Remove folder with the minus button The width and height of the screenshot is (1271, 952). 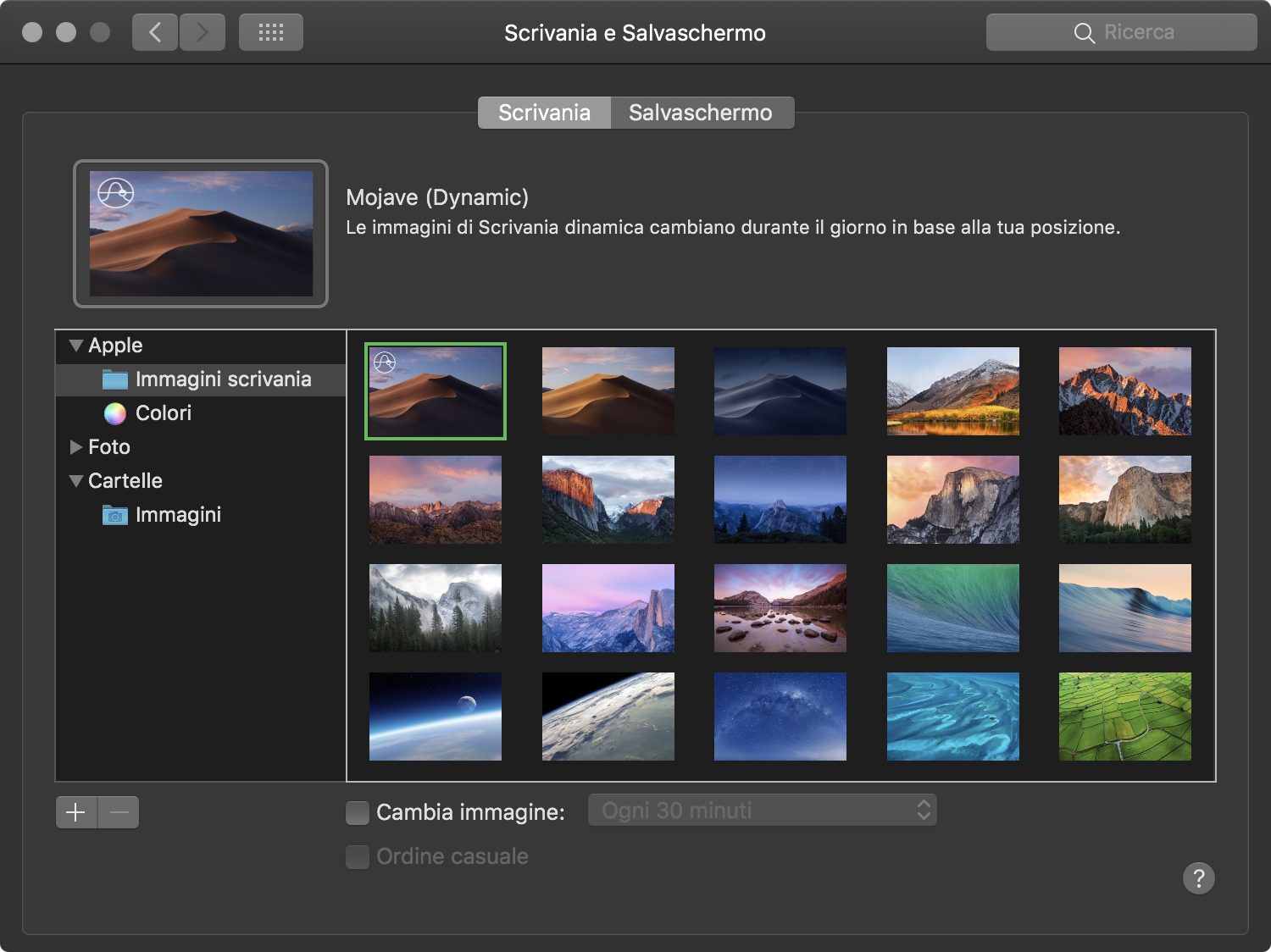pyautogui.click(x=119, y=812)
